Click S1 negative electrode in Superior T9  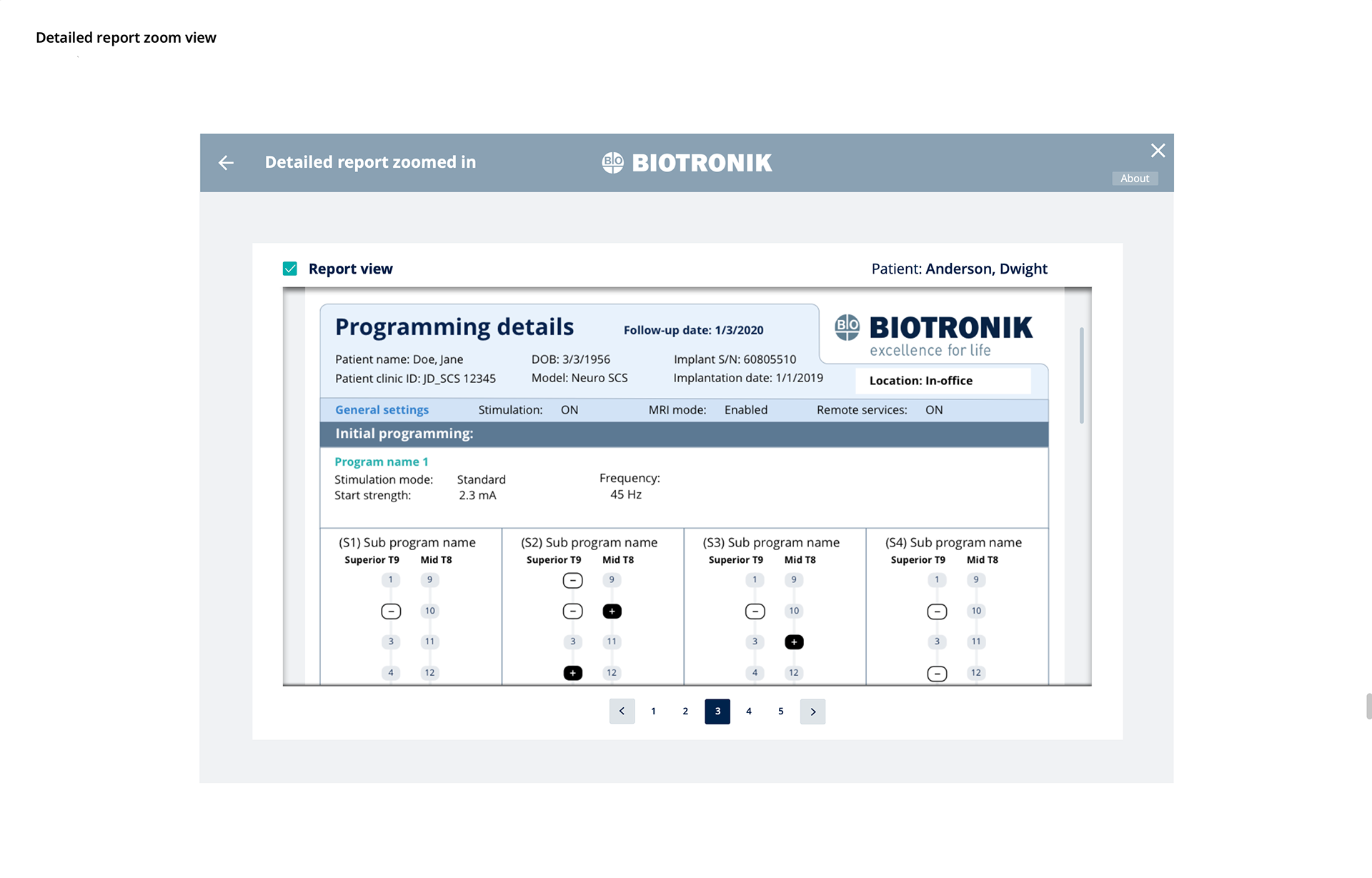click(x=391, y=612)
